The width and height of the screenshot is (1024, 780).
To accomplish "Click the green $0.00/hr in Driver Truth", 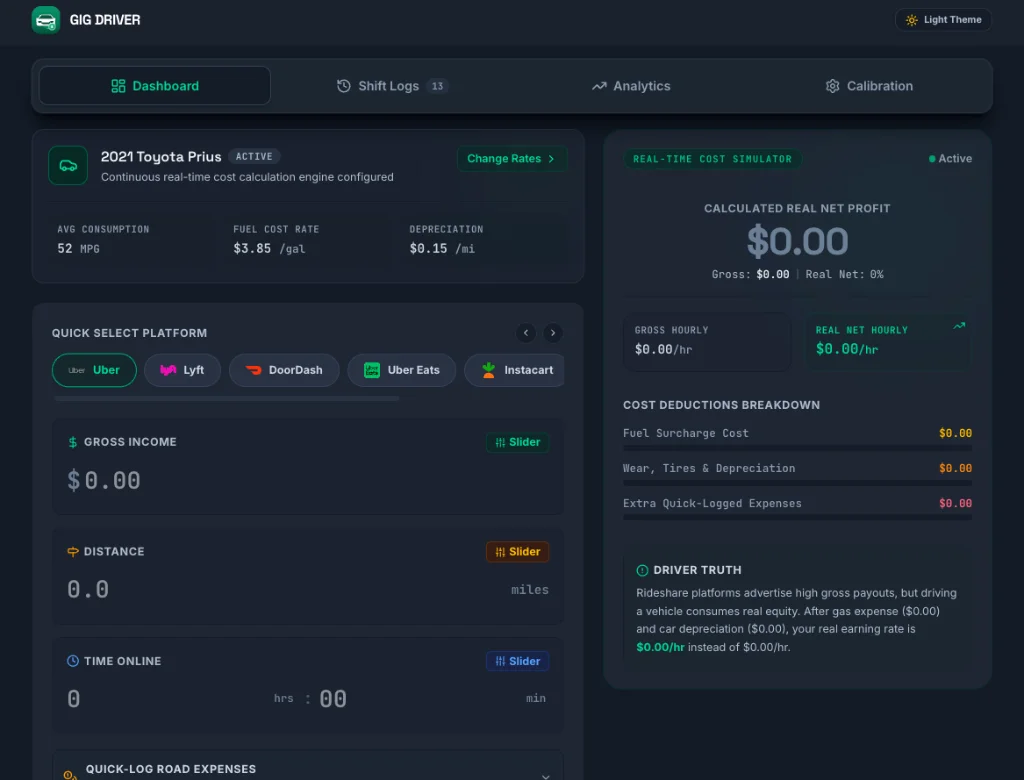I will pos(660,647).
